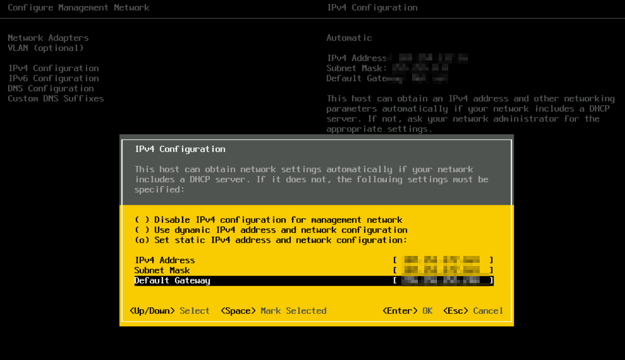The image size is (625, 360).
Task: Click Subnet Mask line in right panel
Action: pyautogui.click(x=387, y=68)
